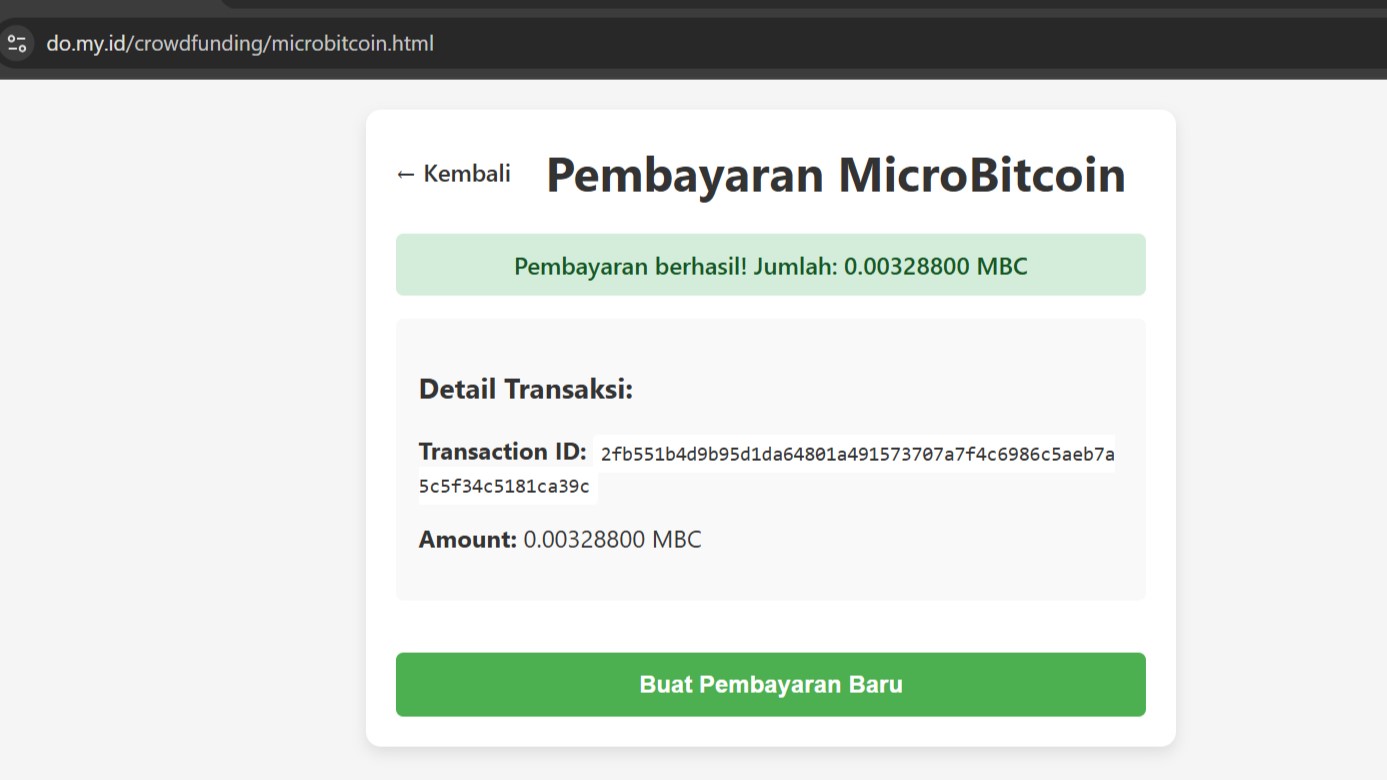The width and height of the screenshot is (1387, 780).
Task: Click the crowdfunding segment of the URL
Action: pyautogui.click(x=199, y=43)
